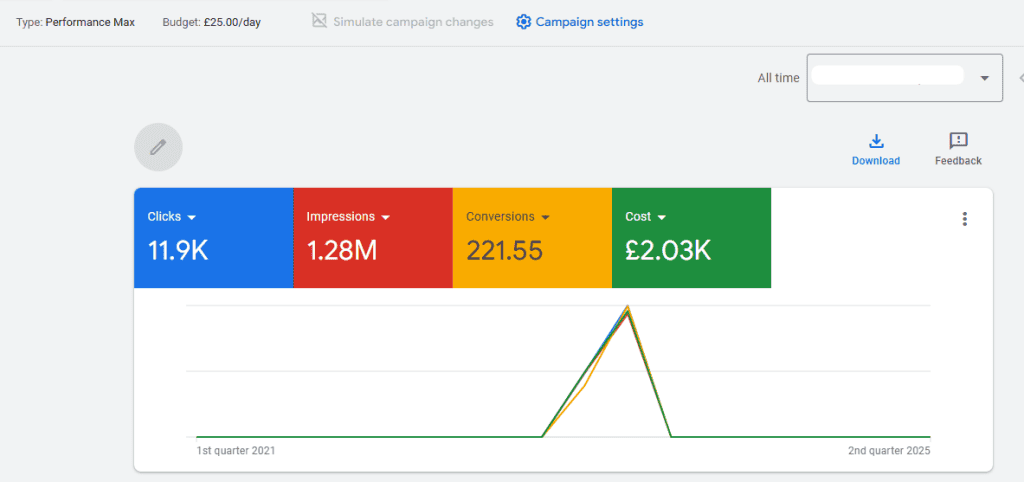Open the date range dropdown arrow
The width and height of the screenshot is (1024, 482).
tap(985, 78)
